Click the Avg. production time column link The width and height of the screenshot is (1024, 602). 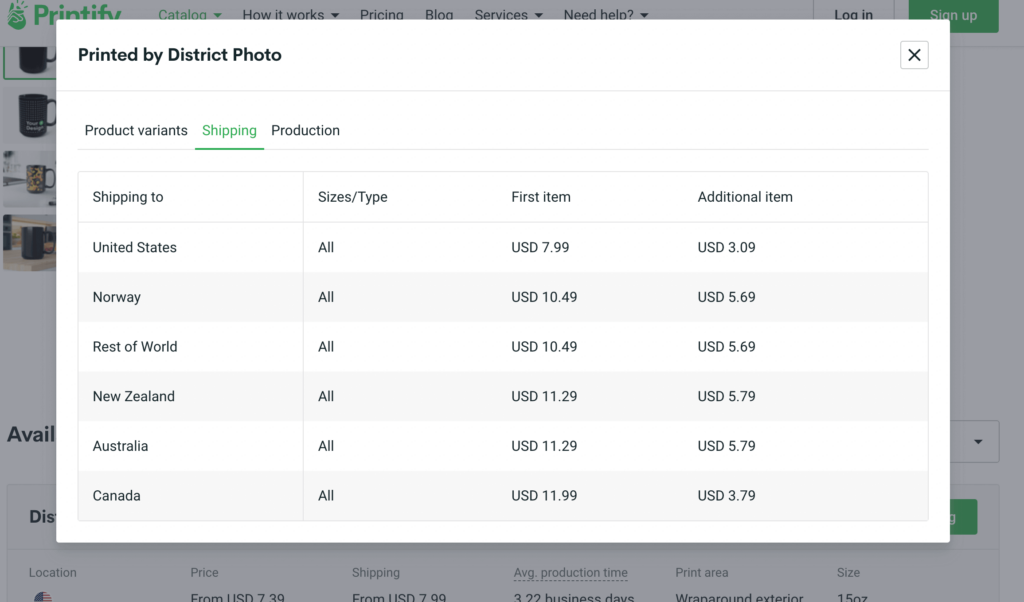pos(570,572)
